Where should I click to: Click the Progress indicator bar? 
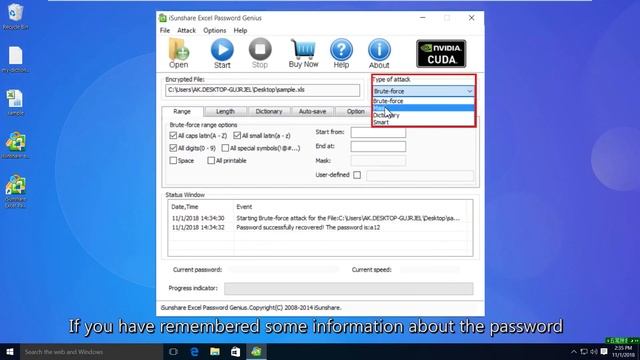coord(349,289)
